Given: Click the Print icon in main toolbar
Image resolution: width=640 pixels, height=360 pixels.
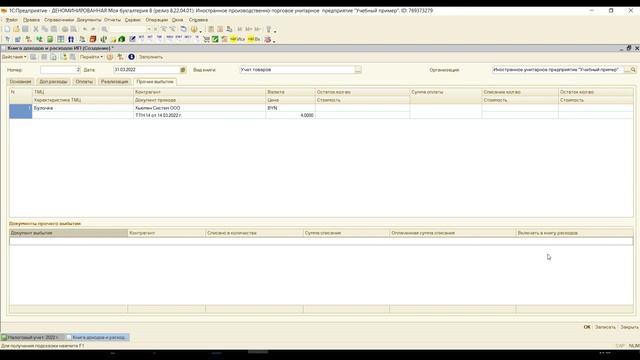Looking at the screenshot, I should click(x=65, y=29).
